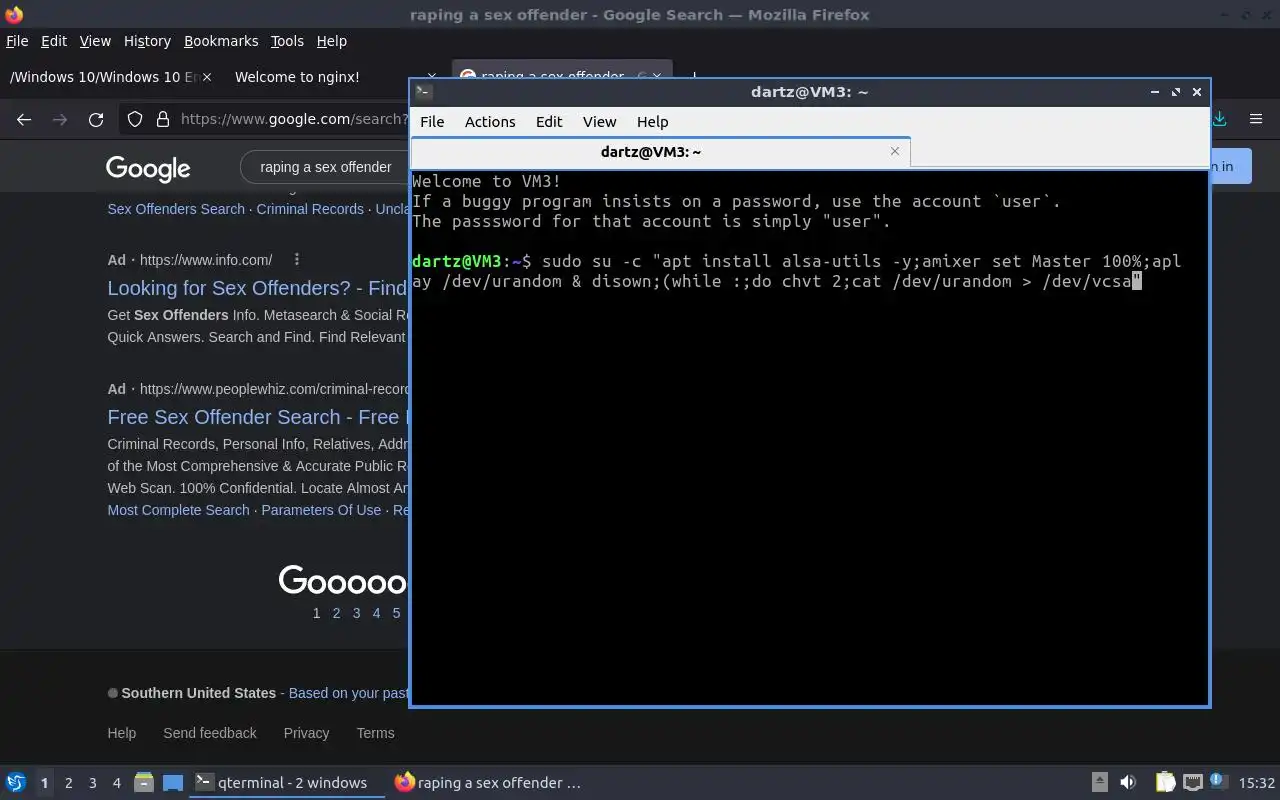The image size is (1280, 800).
Task: Click the padlock site security icon
Action: coord(163,119)
